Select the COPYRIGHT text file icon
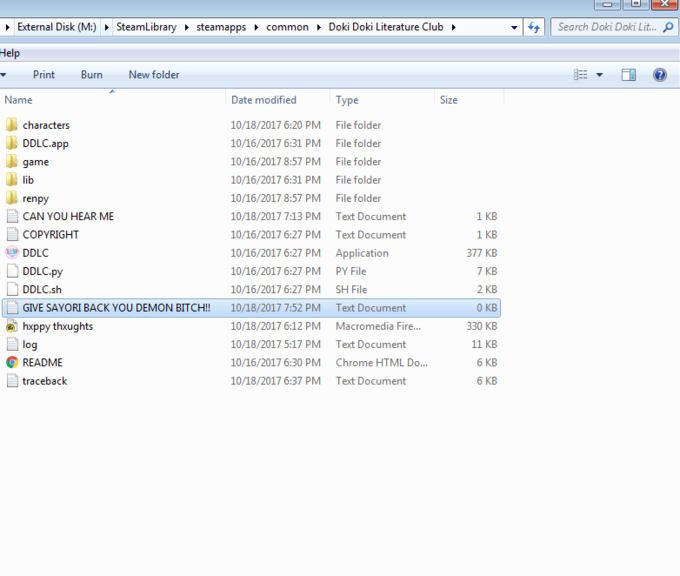 tap(13, 234)
